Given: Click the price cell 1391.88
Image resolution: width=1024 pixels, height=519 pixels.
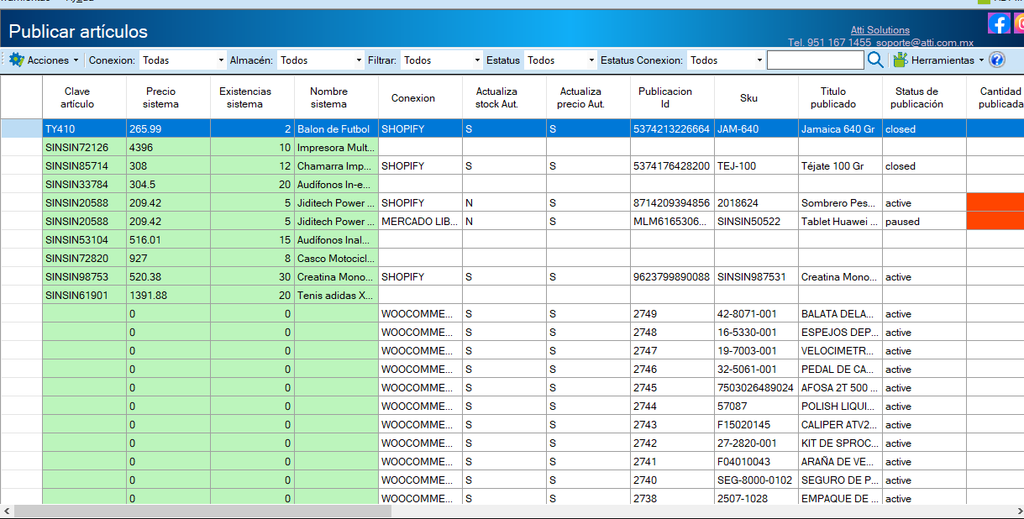Looking at the screenshot, I should pyautogui.click(x=168, y=295).
